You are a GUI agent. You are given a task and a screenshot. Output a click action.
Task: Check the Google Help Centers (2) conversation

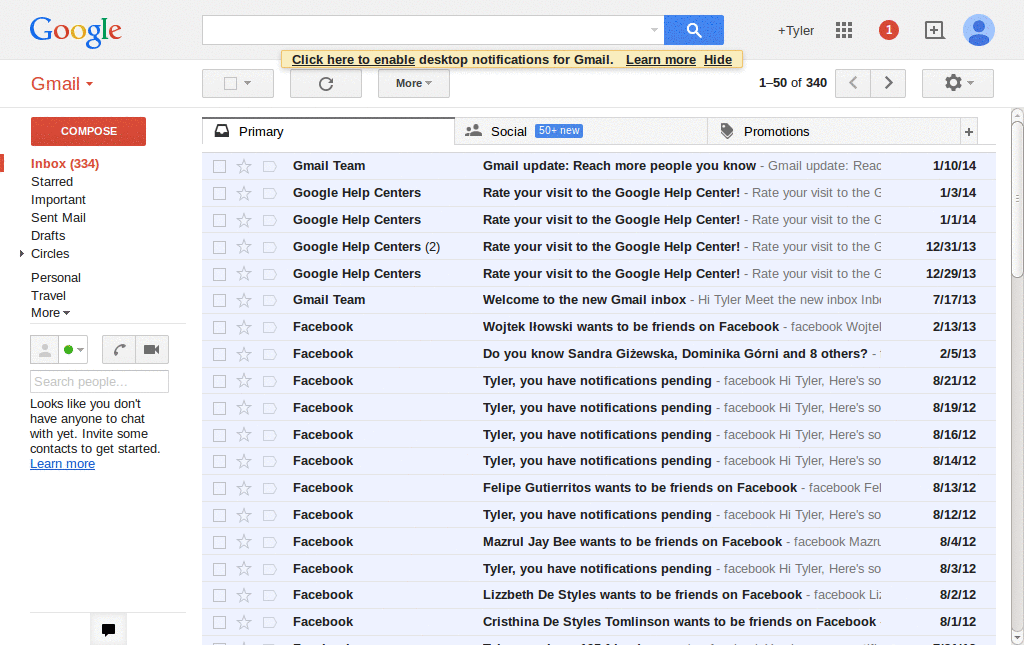(x=219, y=247)
